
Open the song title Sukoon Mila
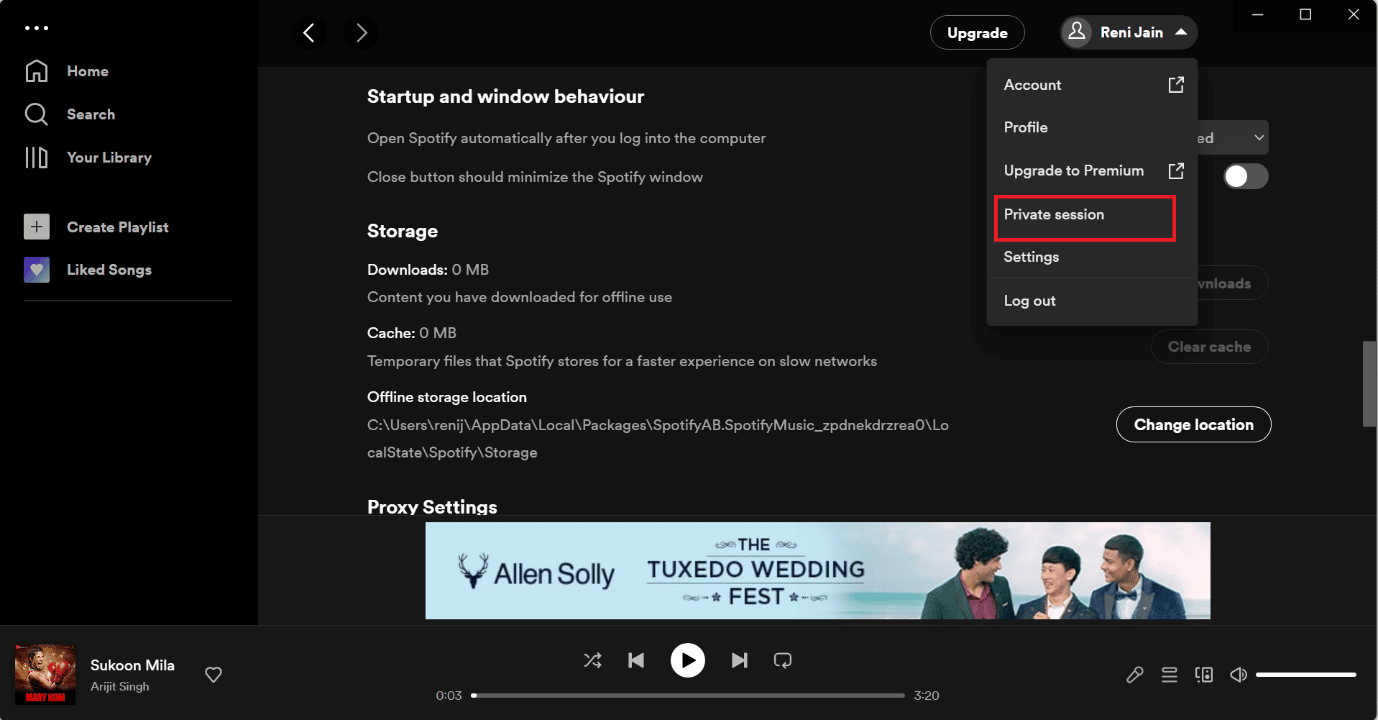(132, 665)
